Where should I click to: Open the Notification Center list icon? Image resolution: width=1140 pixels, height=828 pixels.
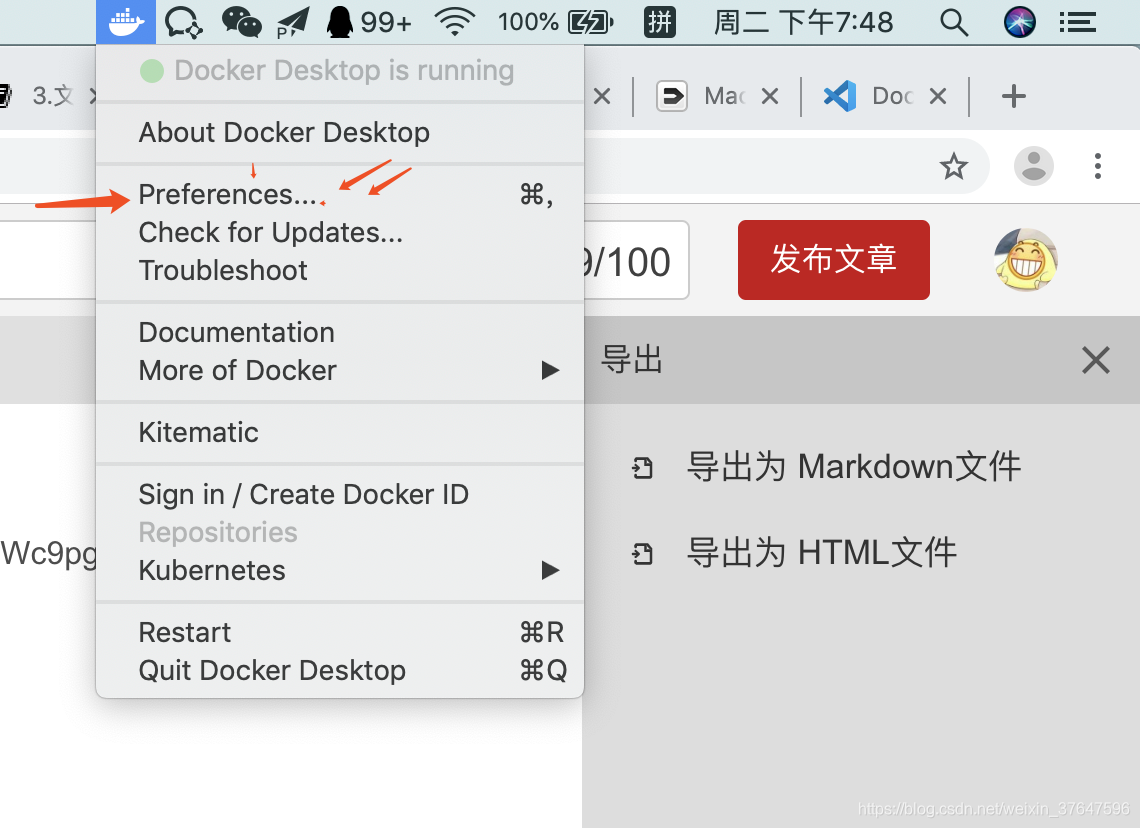point(1077,23)
